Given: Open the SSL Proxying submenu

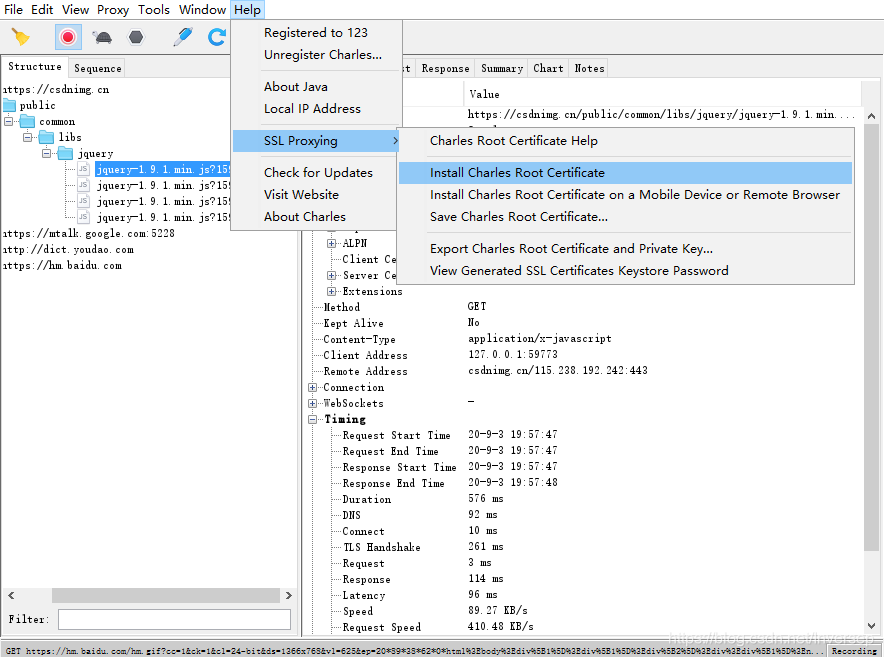Looking at the screenshot, I should tap(316, 141).
